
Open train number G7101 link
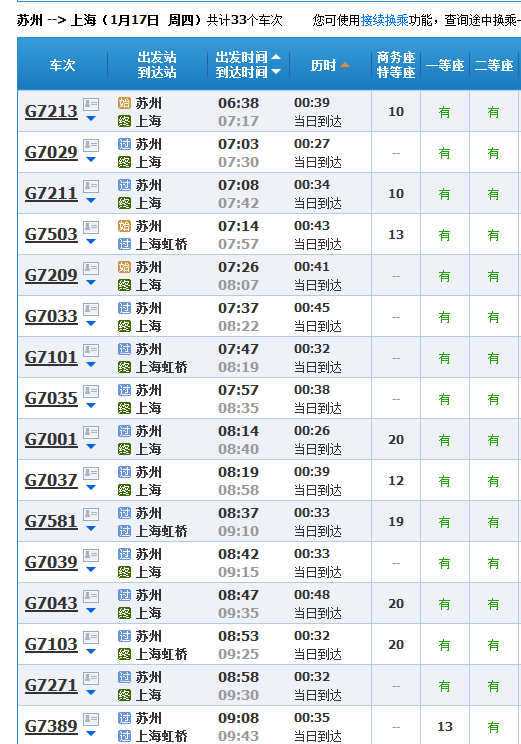tap(51, 357)
